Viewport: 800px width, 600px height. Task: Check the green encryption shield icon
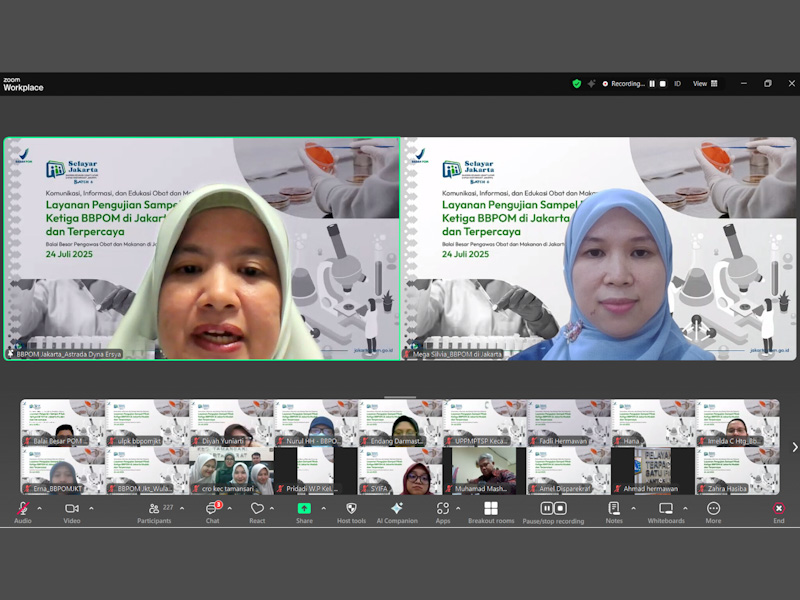(577, 84)
